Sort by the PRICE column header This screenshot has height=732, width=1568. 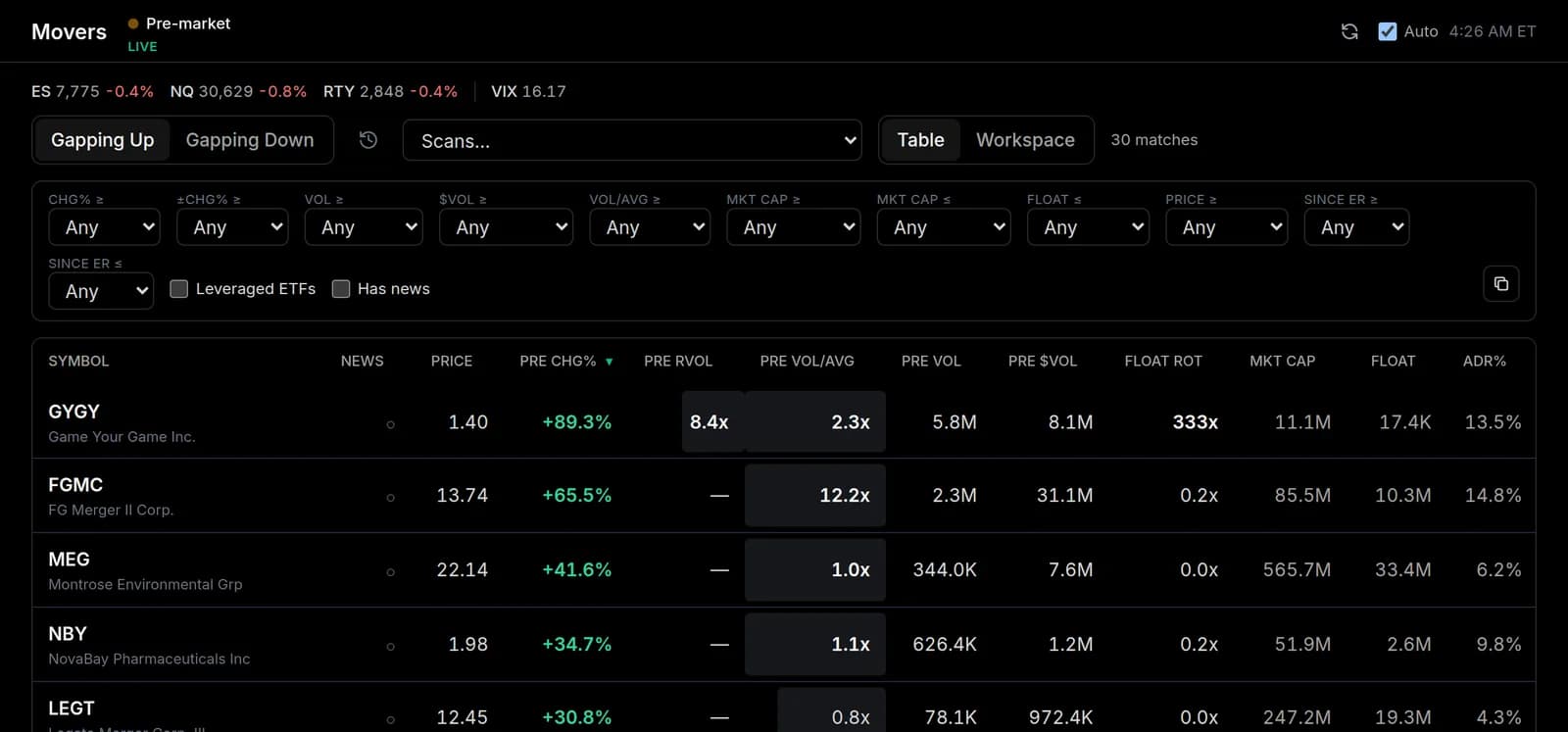pyautogui.click(x=452, y=362)
